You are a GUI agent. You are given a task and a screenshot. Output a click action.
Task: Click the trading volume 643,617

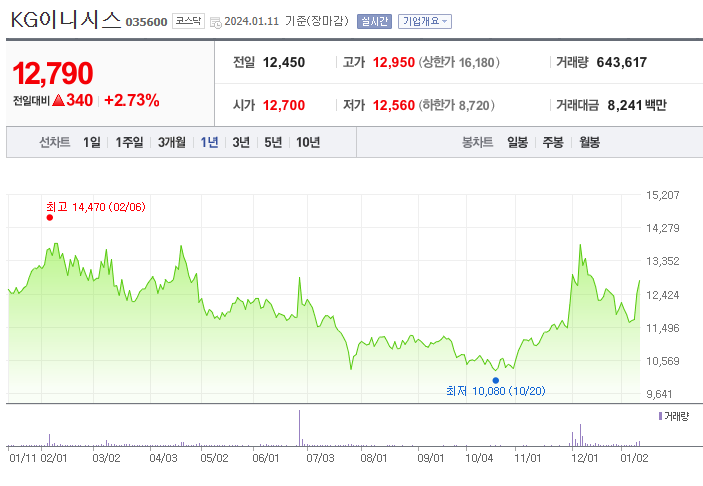click(x=621, y=62)
